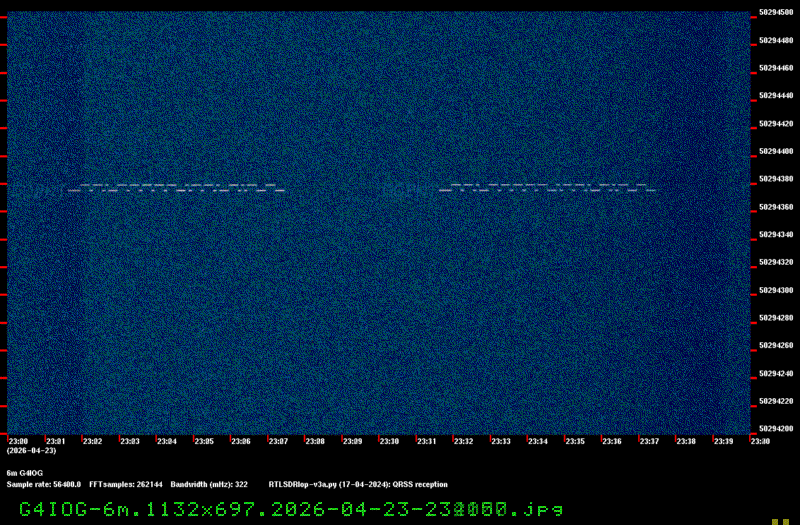Image resolution: width=800 pixels, height=525 pixels.
Task: Click the 23:15 time axis label
Action: [575, 441]
